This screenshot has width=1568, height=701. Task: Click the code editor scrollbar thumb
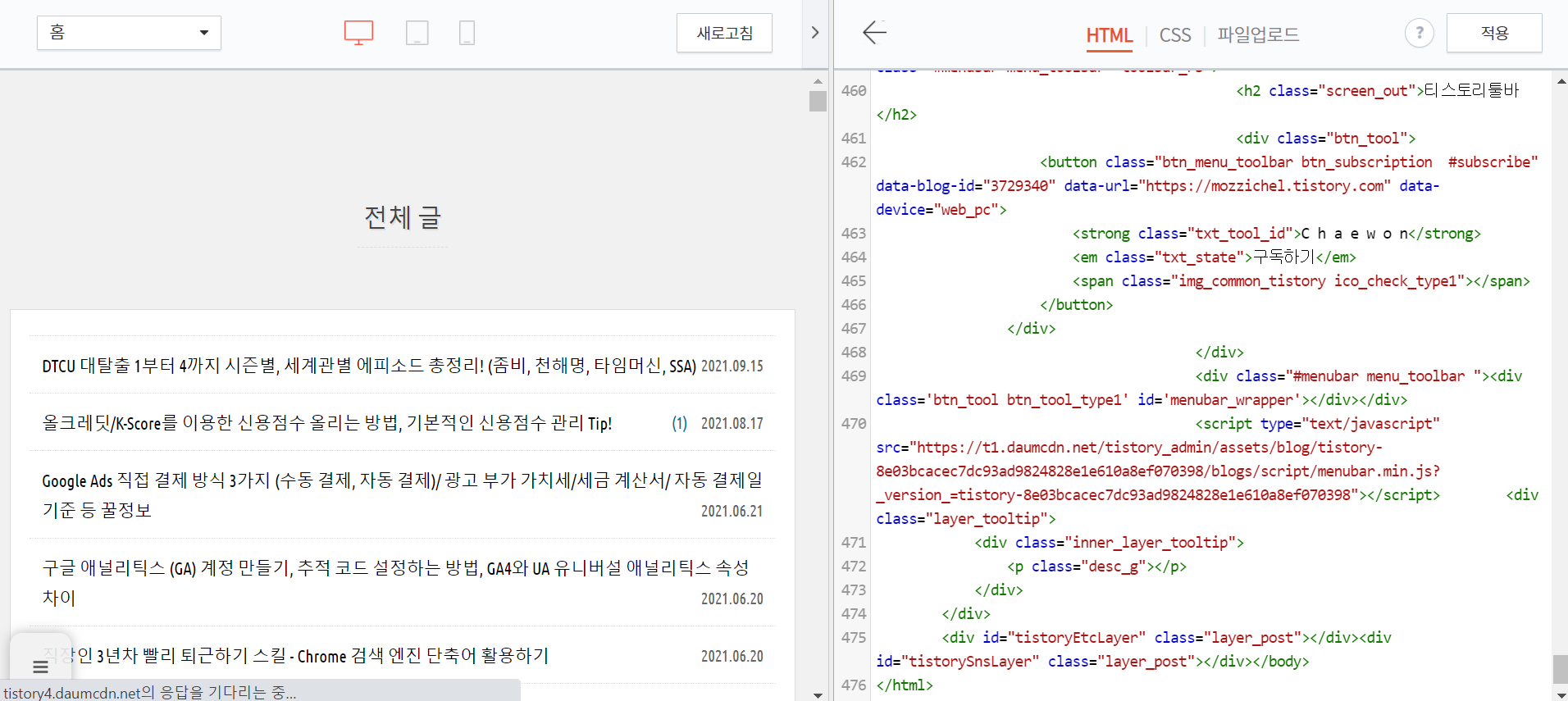[1561, 669]
